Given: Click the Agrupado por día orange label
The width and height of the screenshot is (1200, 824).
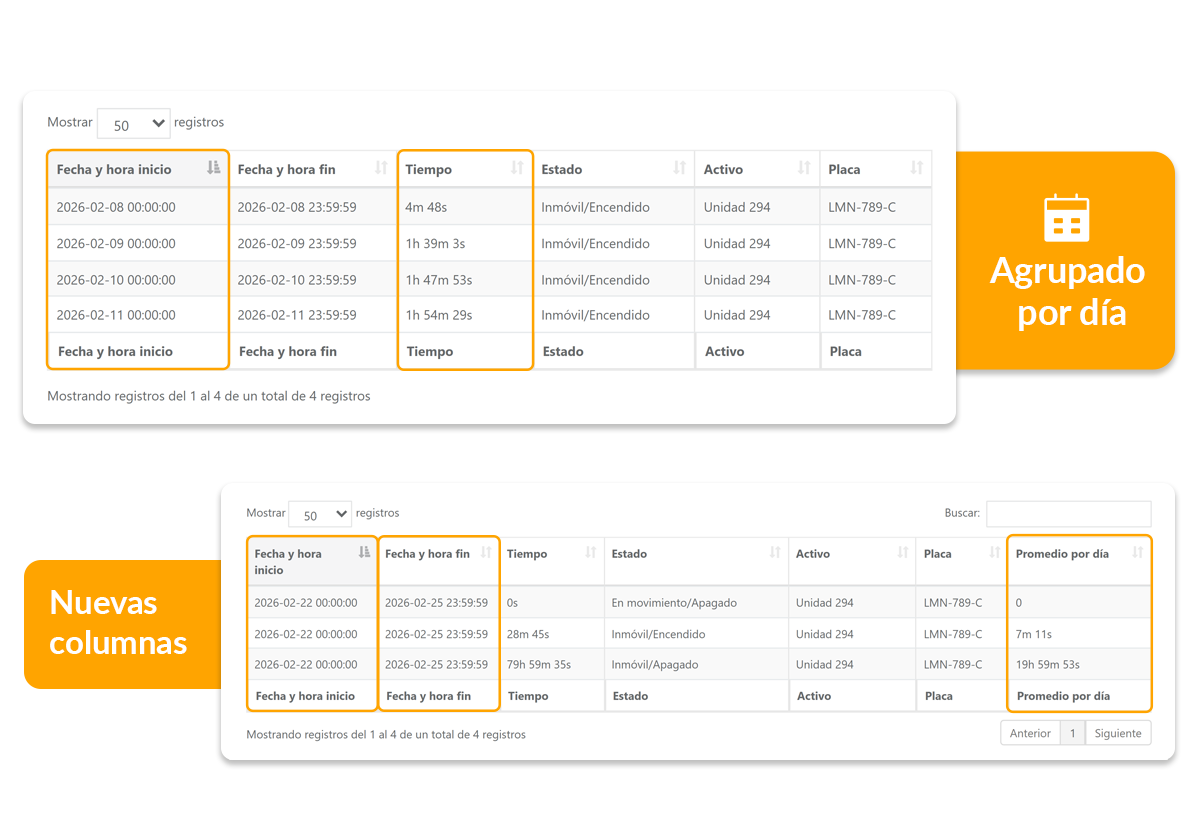Looking at the screenshot, I should 1067,291.
